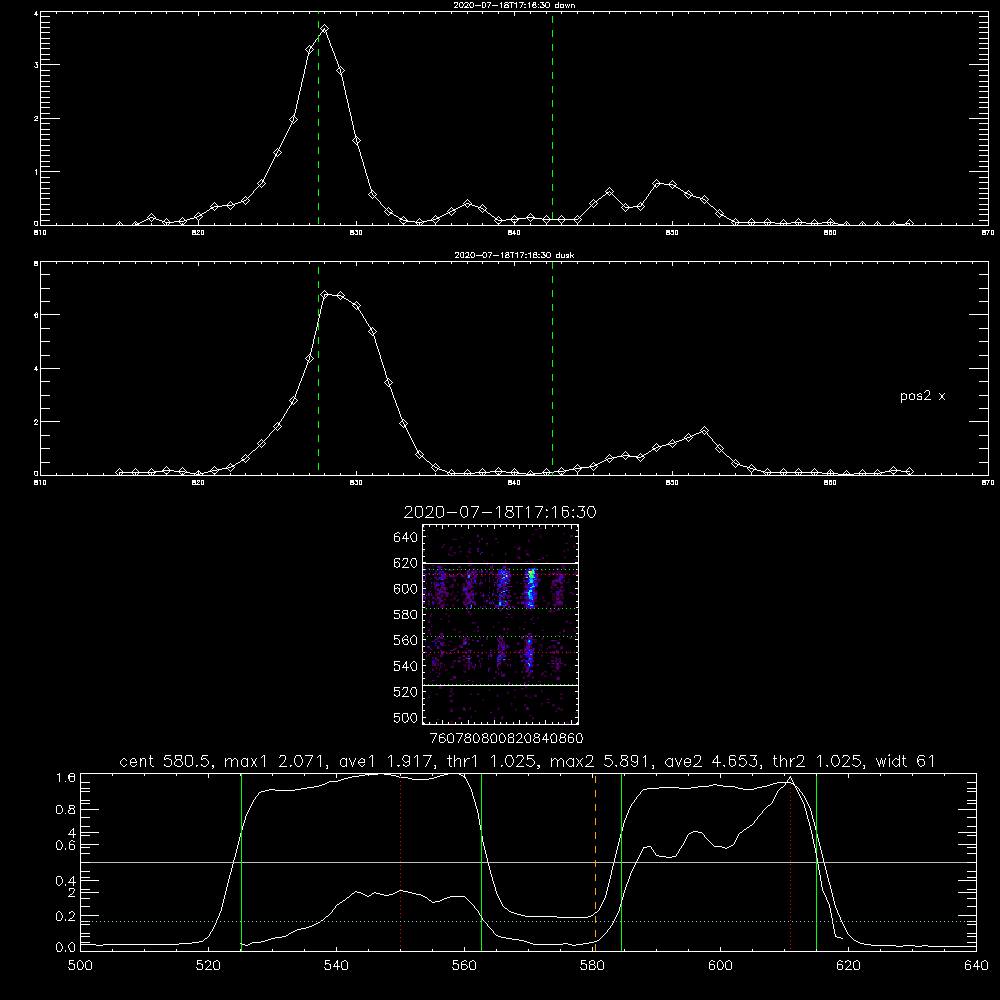Click the green vertical line near 585 in the bottom plot
This screenshot has width=1000, height=1000.
[x=621, y=861]
